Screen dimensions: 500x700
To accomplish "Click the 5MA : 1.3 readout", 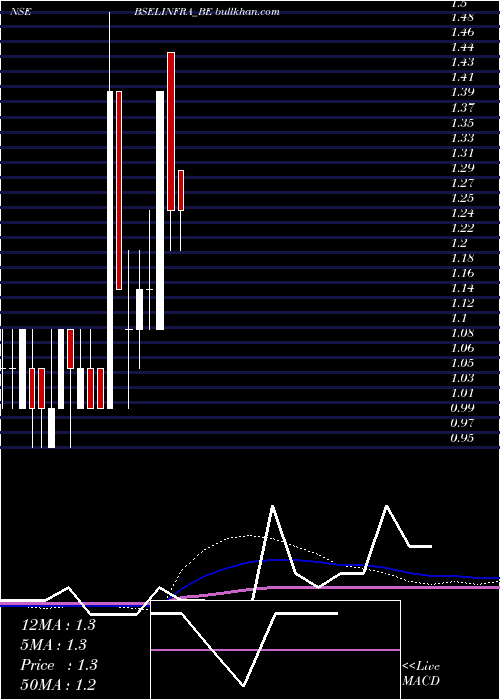I will pyautogui.click(x=54, y=645).
